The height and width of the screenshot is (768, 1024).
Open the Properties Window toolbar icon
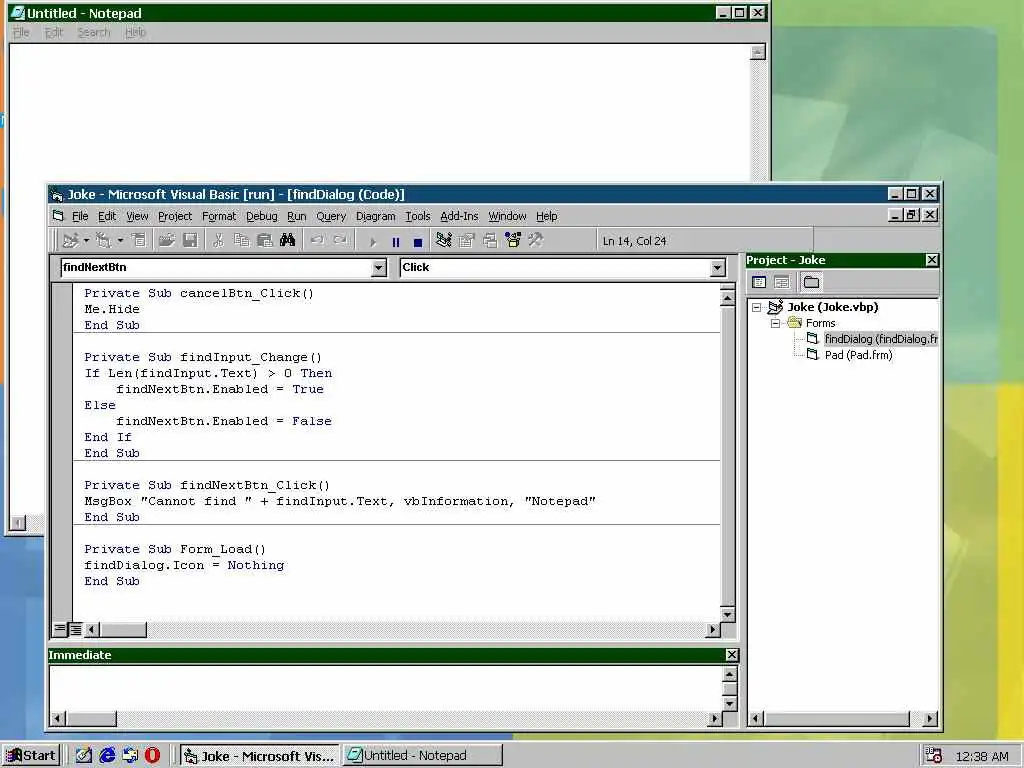[x=467, y=241]
